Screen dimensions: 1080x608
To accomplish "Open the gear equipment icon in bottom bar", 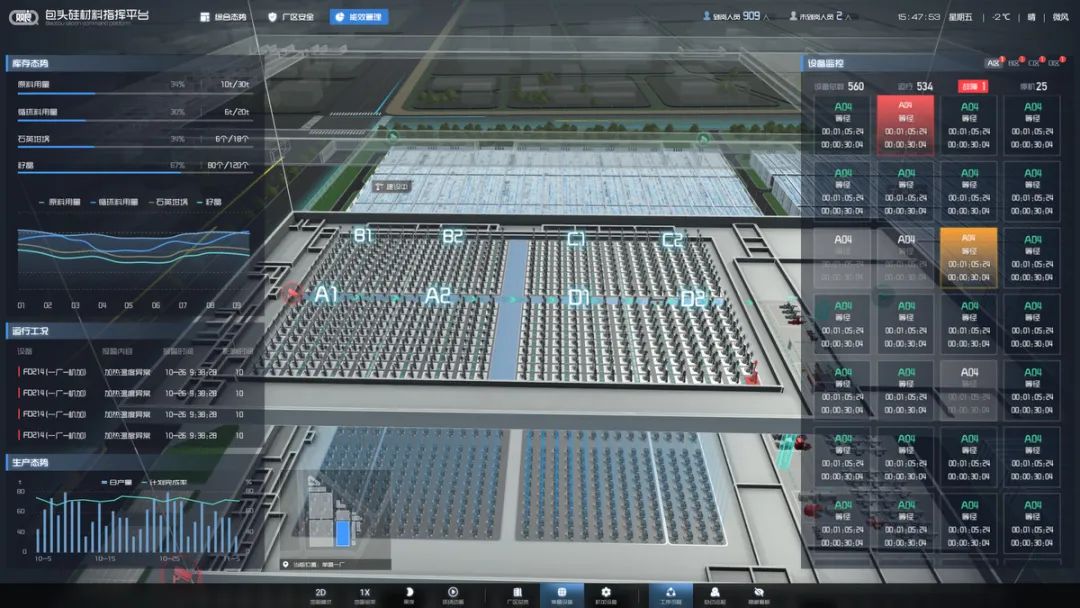I will tap(606, 593).
